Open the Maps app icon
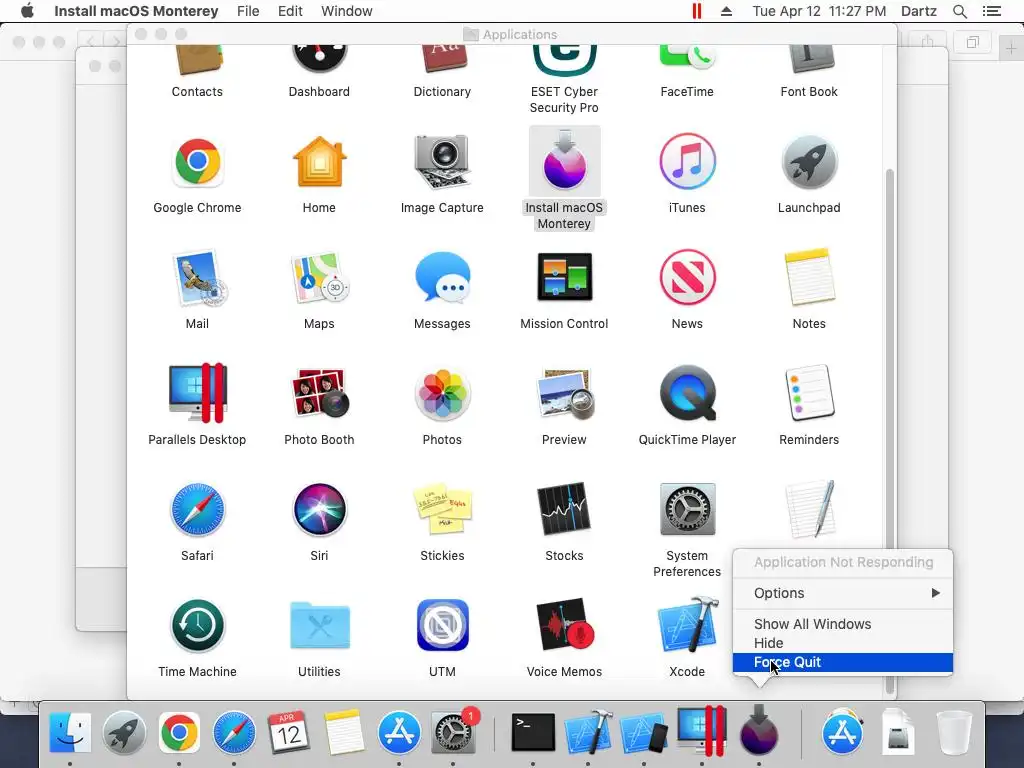The width and height of the screenshot is (1024, 768). (319, 278)
